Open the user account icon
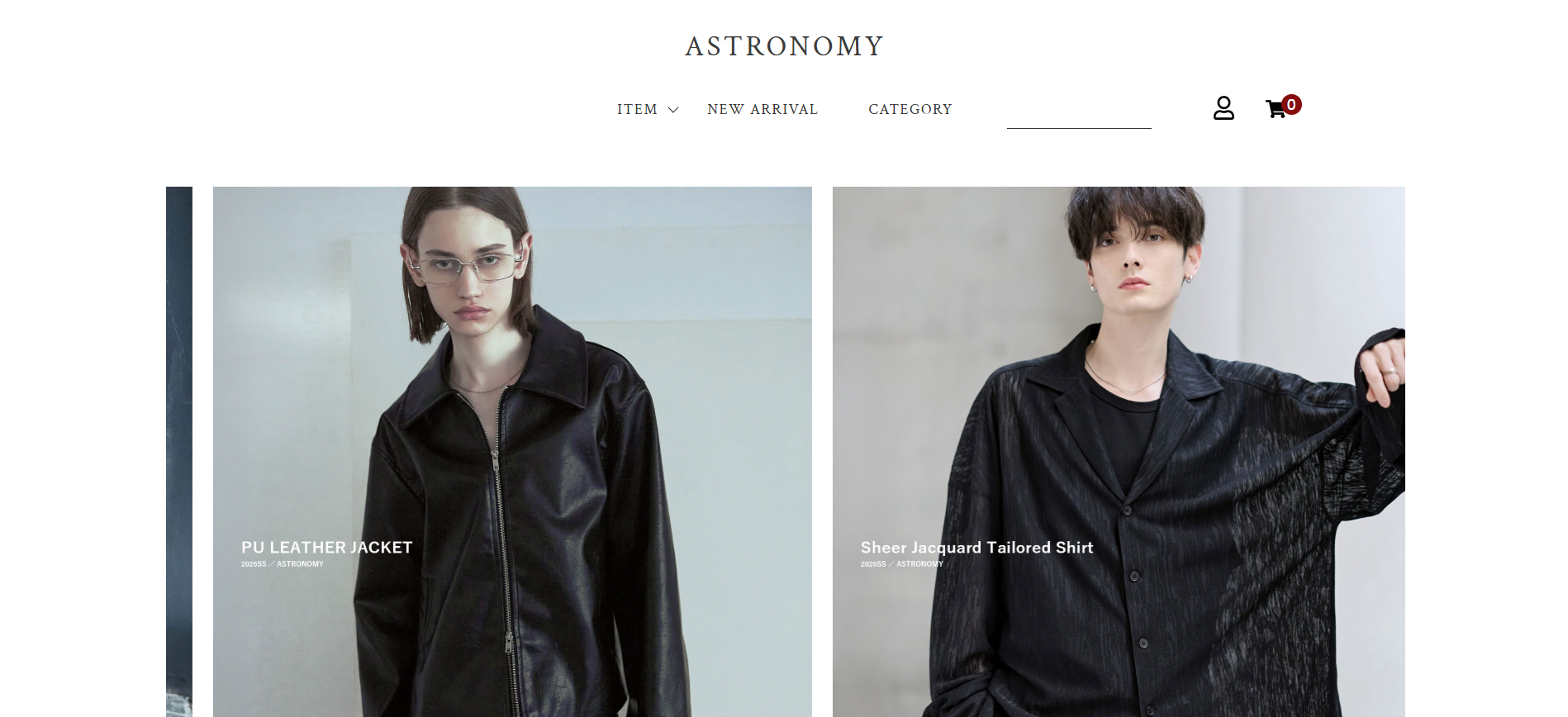The width and height of the screenshot is (1568, 717). [1224, 108]
